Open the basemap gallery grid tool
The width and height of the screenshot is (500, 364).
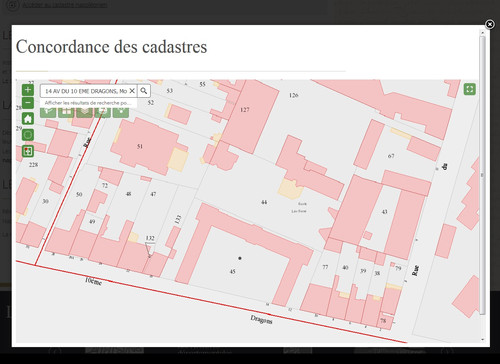pos(66,112)
